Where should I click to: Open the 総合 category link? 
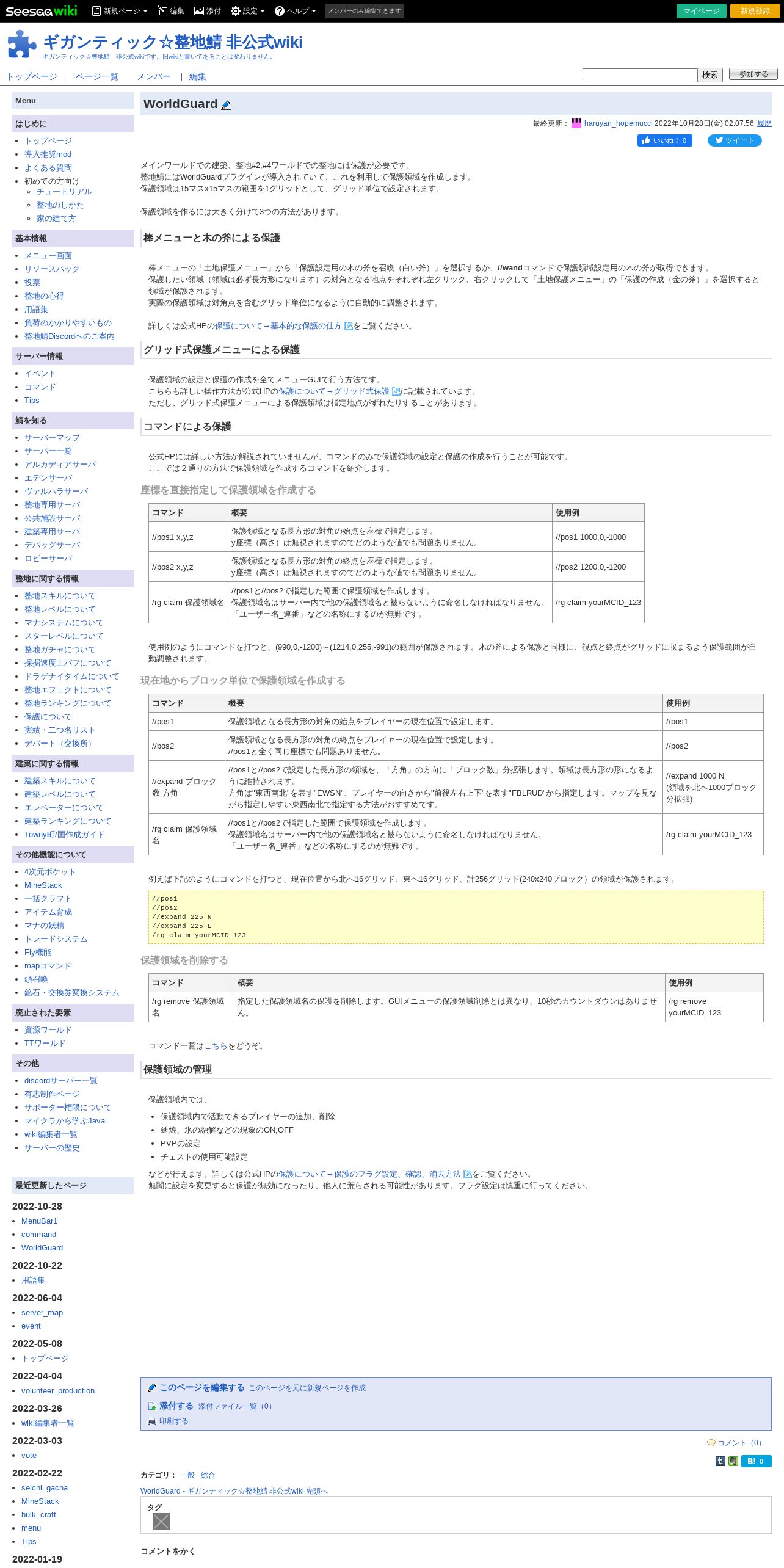(x=208, y=1475)
